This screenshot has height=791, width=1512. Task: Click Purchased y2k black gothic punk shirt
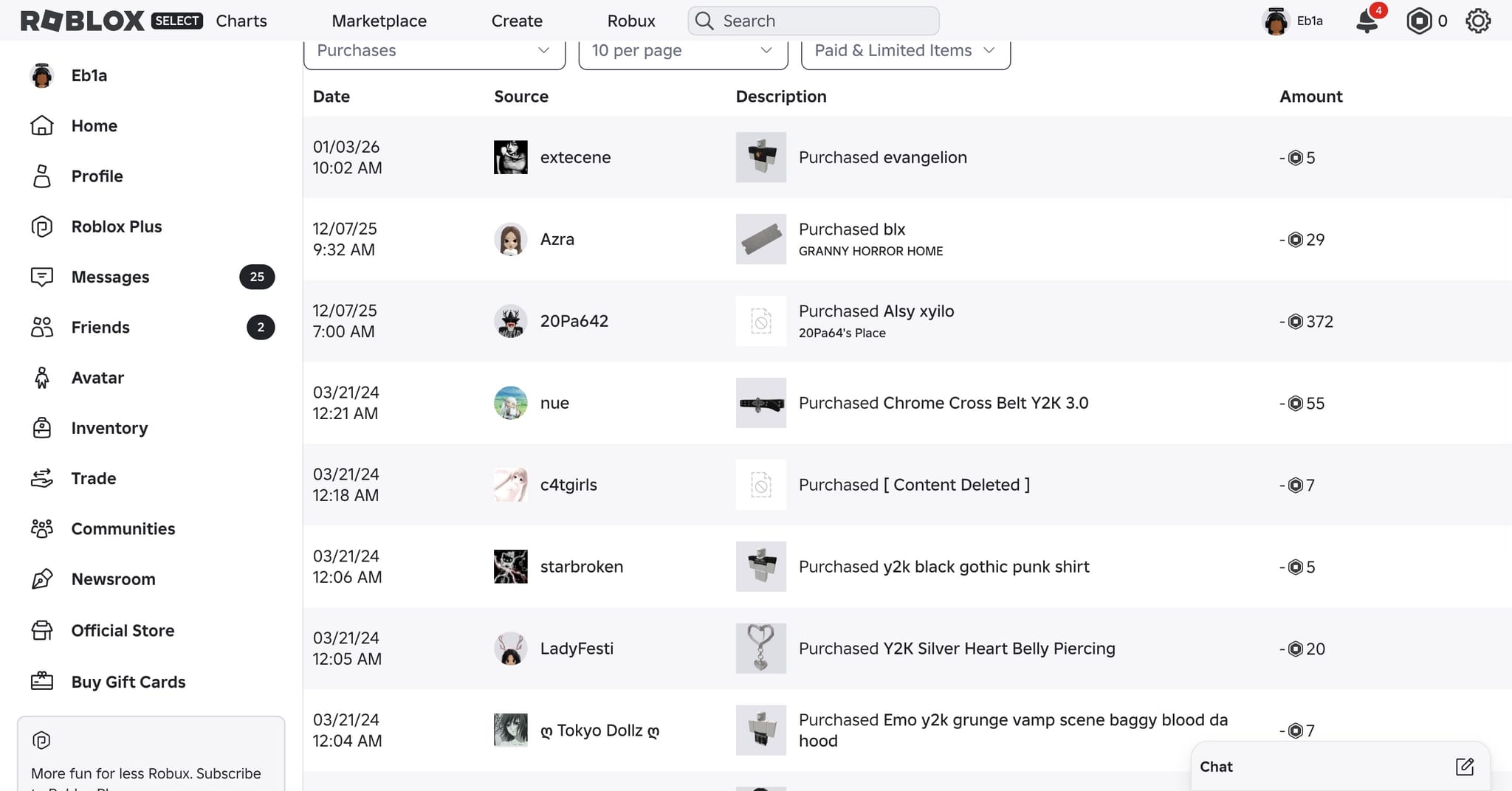944,567
